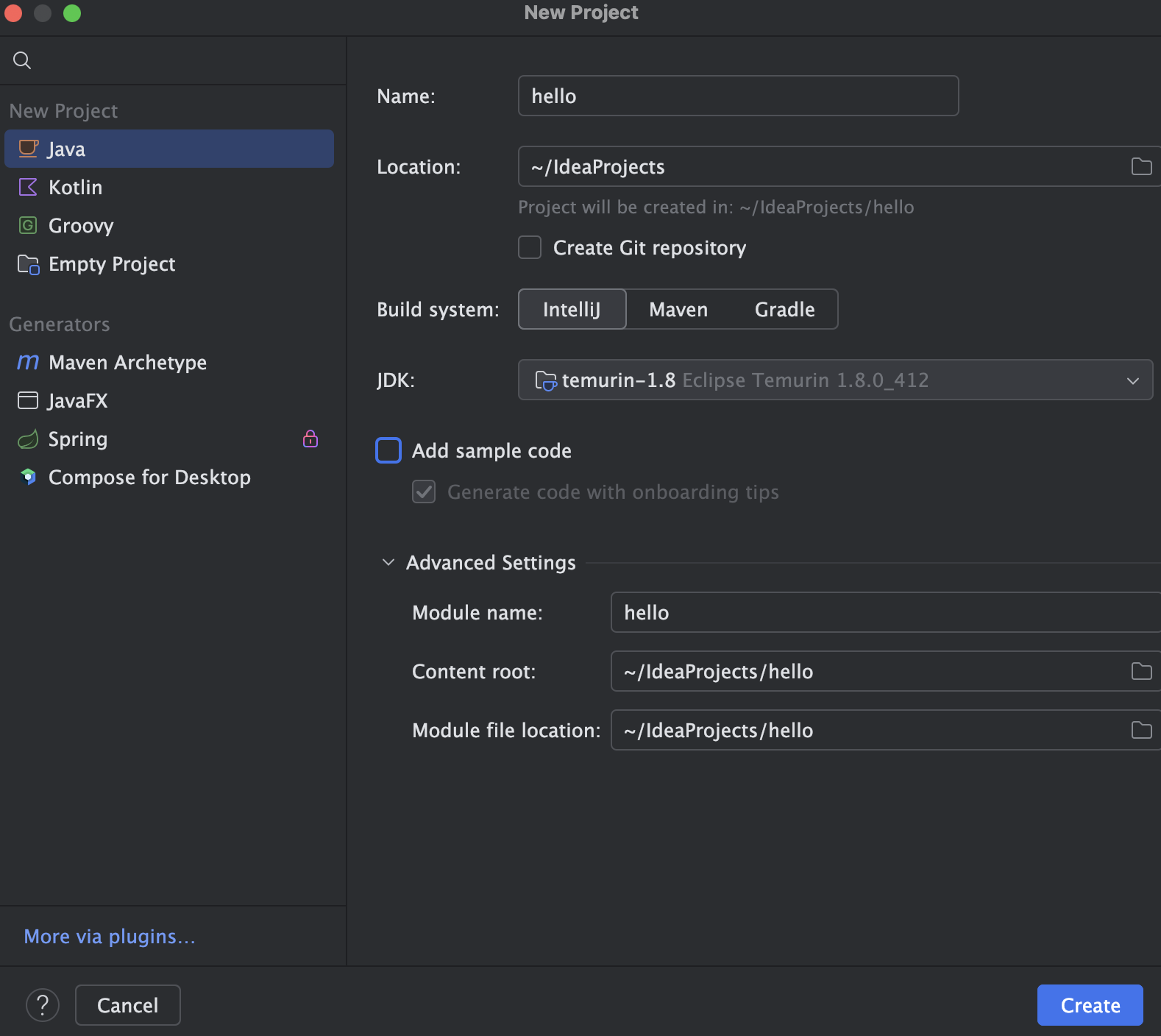Screen dimensions: 1161x1036
Task: Browse folder for Module file location
Action: [x=1141, y=730]
